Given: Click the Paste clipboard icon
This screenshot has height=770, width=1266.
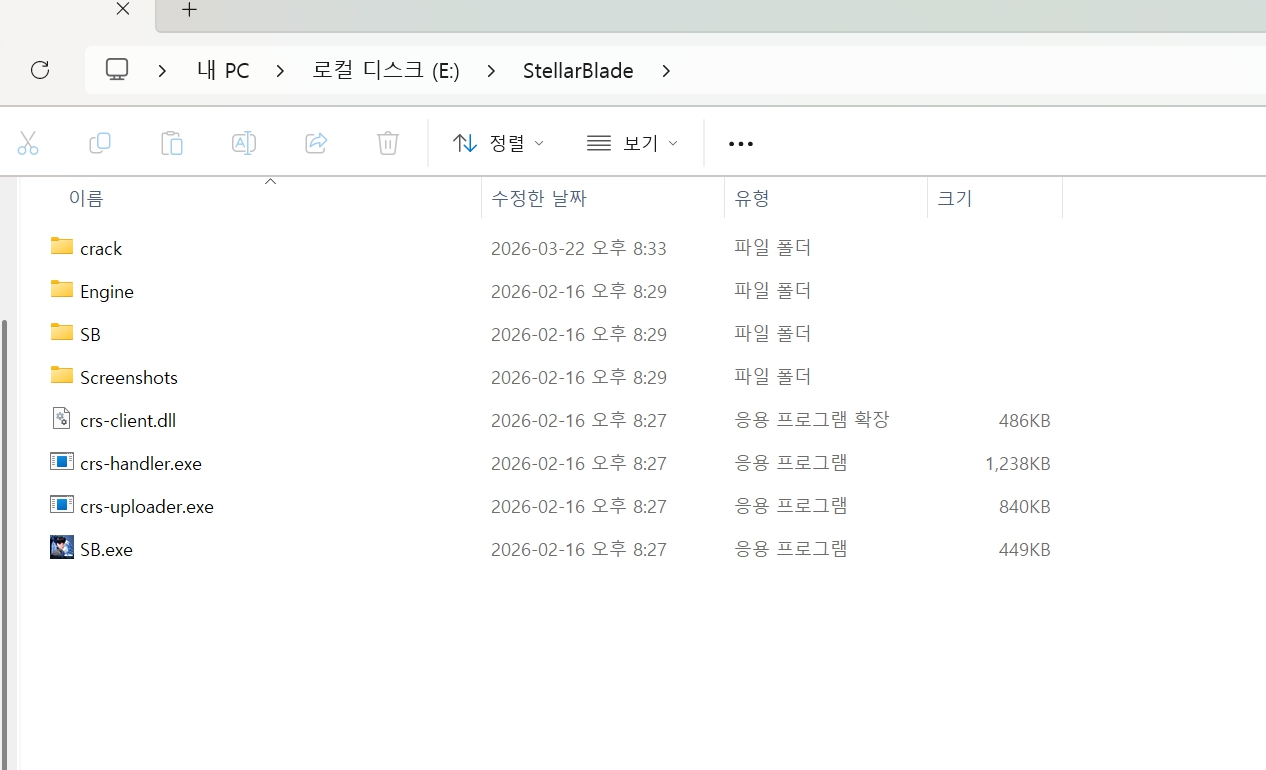Looking at the screenshot, I should pos(172,143).
